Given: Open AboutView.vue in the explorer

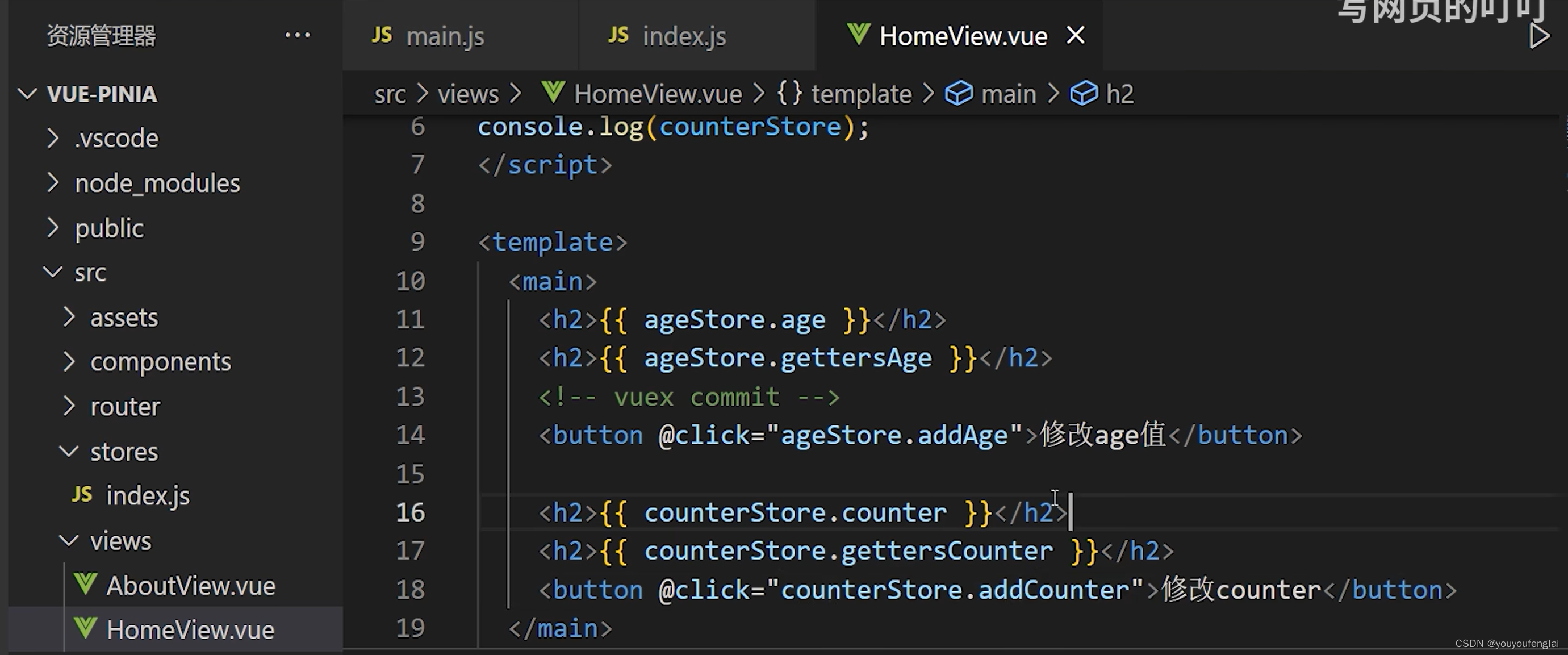Looking at the screenshot, I should tap(190, 586).
